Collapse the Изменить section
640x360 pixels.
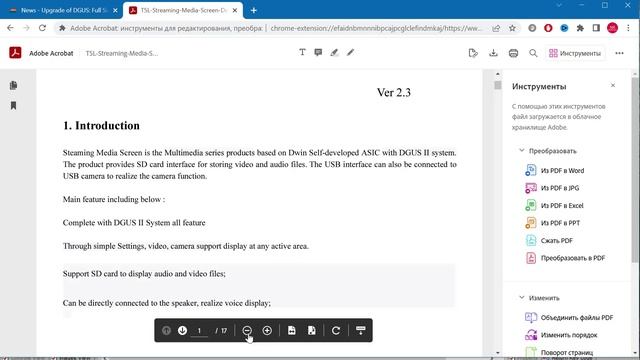pyautogui.click(x=522, y=298)
